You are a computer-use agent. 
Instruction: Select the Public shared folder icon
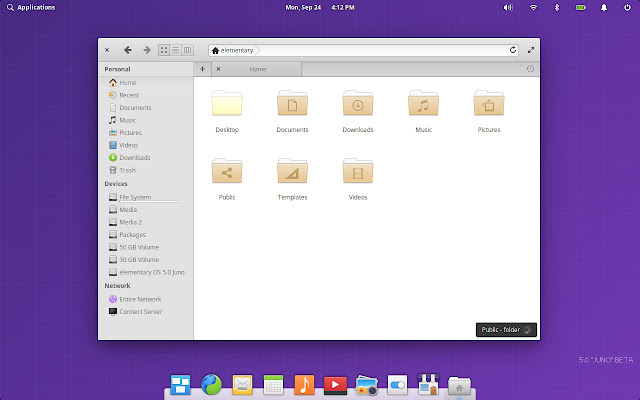(227, 171)
